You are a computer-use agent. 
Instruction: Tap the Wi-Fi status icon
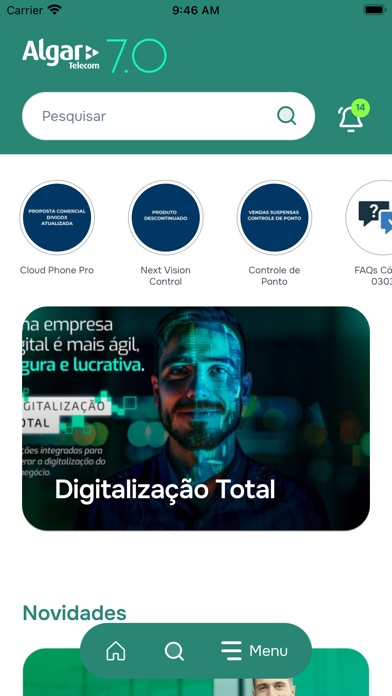(55, 10)
